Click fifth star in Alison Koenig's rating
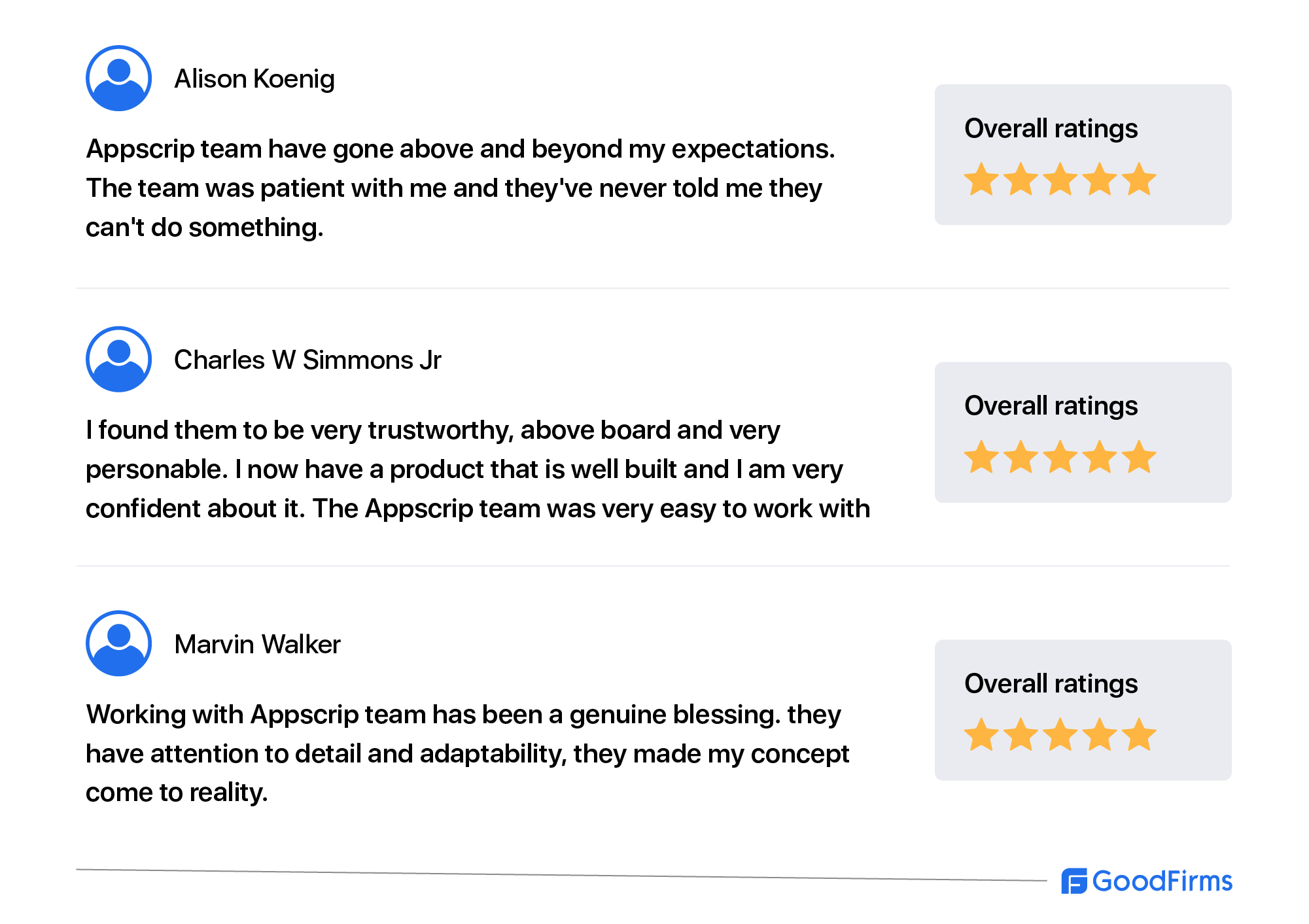 tap(1140, 179)
